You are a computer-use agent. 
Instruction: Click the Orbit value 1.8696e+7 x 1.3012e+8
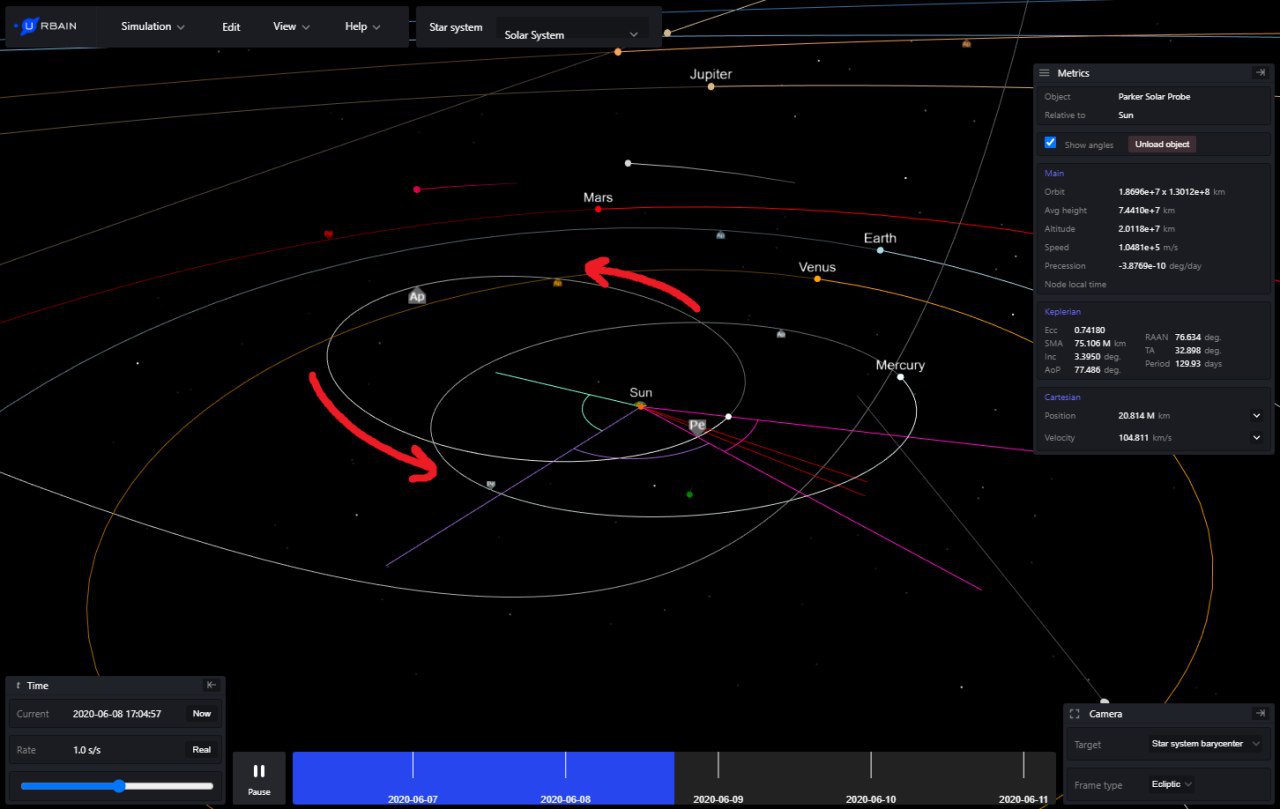[1164, 191]
